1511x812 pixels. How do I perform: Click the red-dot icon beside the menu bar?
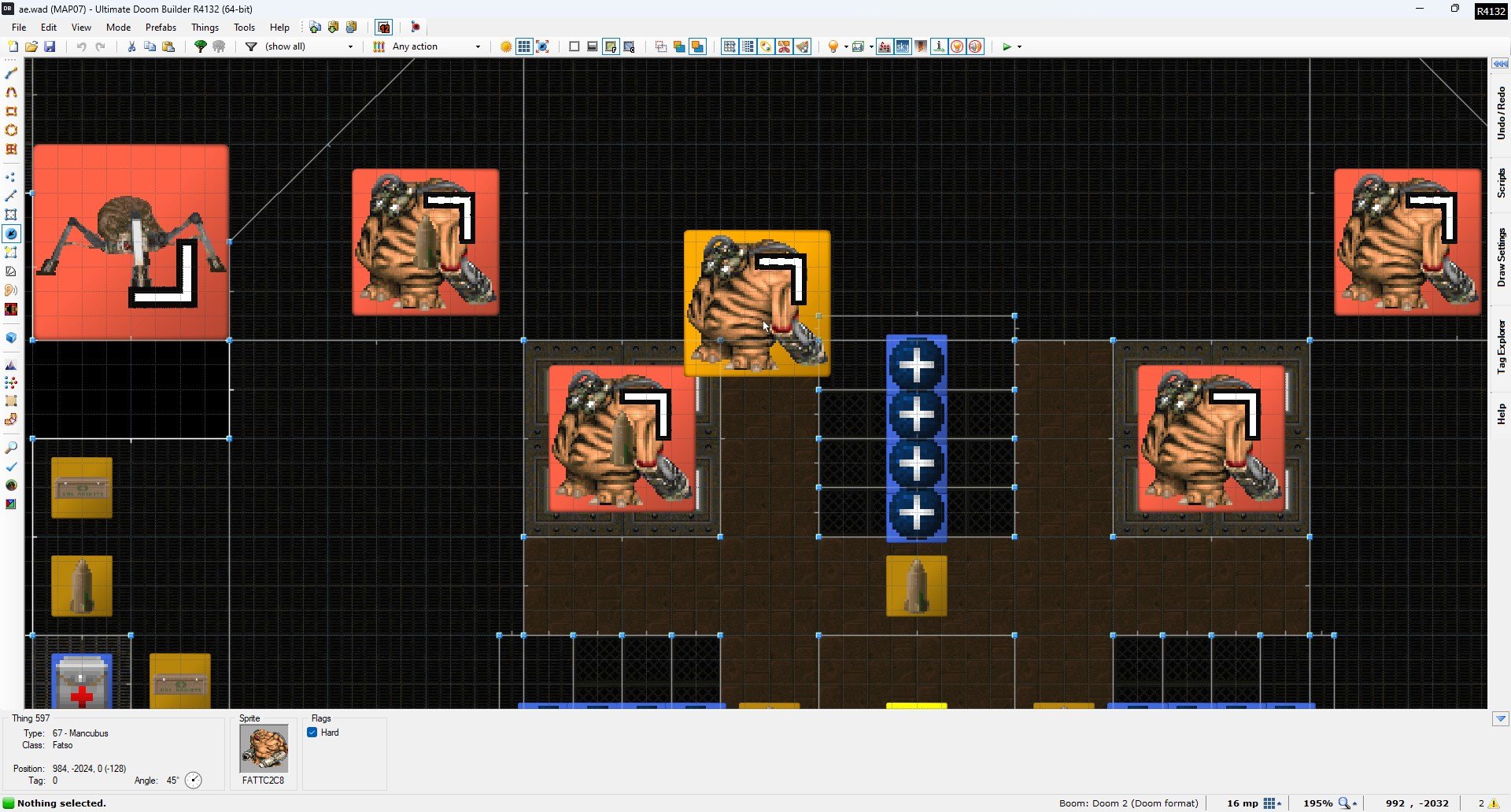[x=416, y=27]
